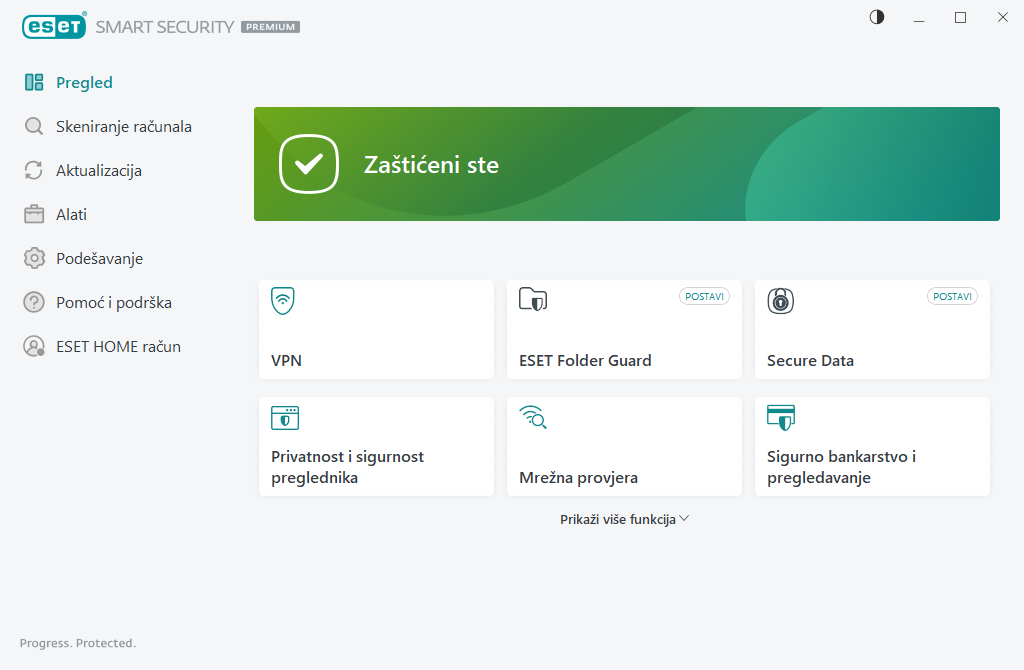Open the Secure Data padlock icon
Image resolution: width=1024 pixels, height=670 pixels.
pyautogui.click(x=780, y=301)
